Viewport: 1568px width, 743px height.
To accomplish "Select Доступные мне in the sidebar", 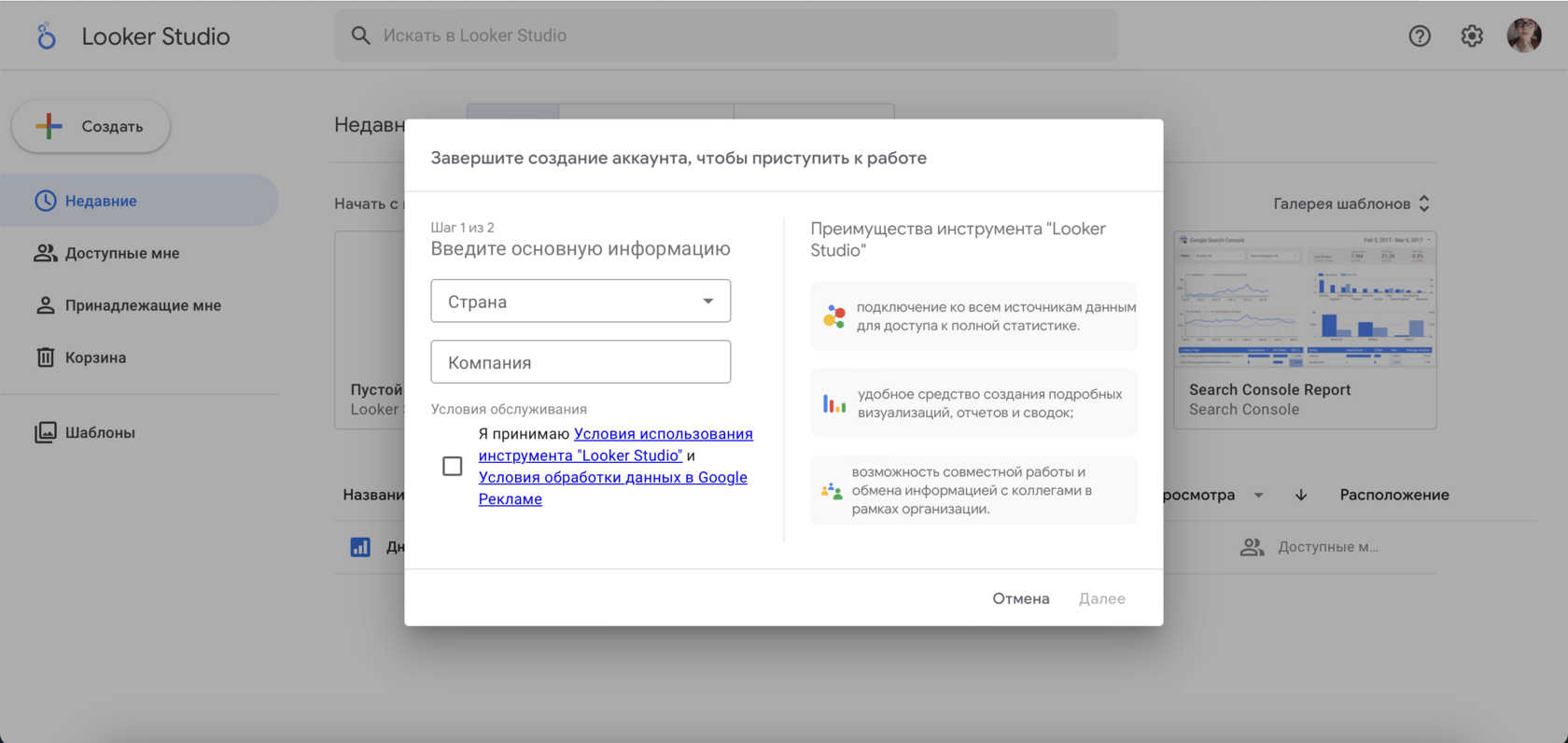I will click(x=139, y=253).
